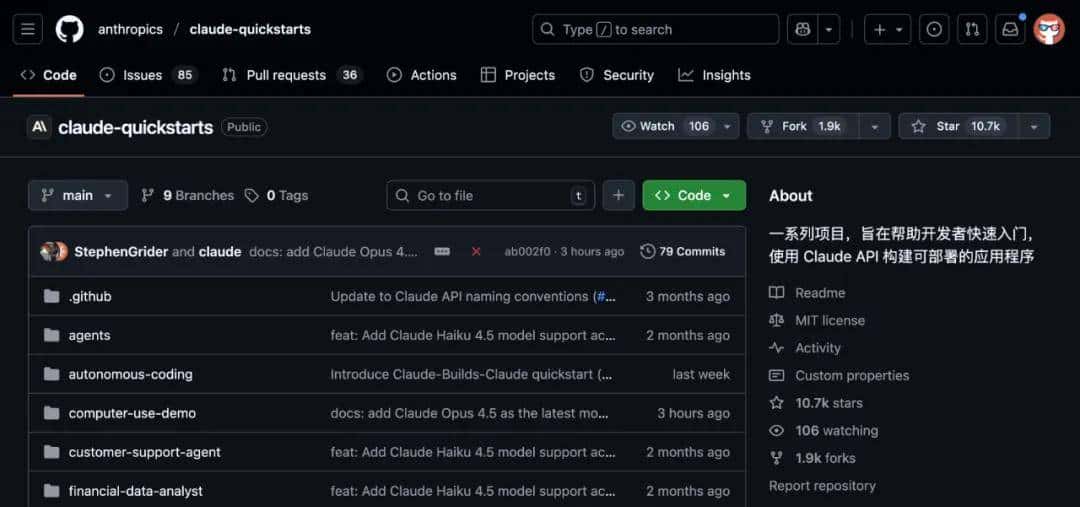Viewport: 1080px width, 507px height.
Task: Open the notifications inbox
Action: pos(1010,30)
